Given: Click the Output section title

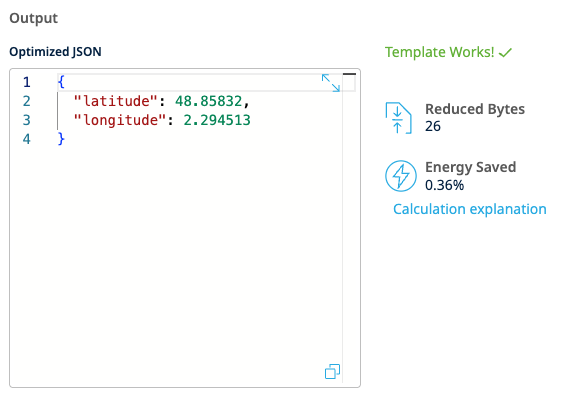Looking at the screenshot, I should [x=34, y=18].
